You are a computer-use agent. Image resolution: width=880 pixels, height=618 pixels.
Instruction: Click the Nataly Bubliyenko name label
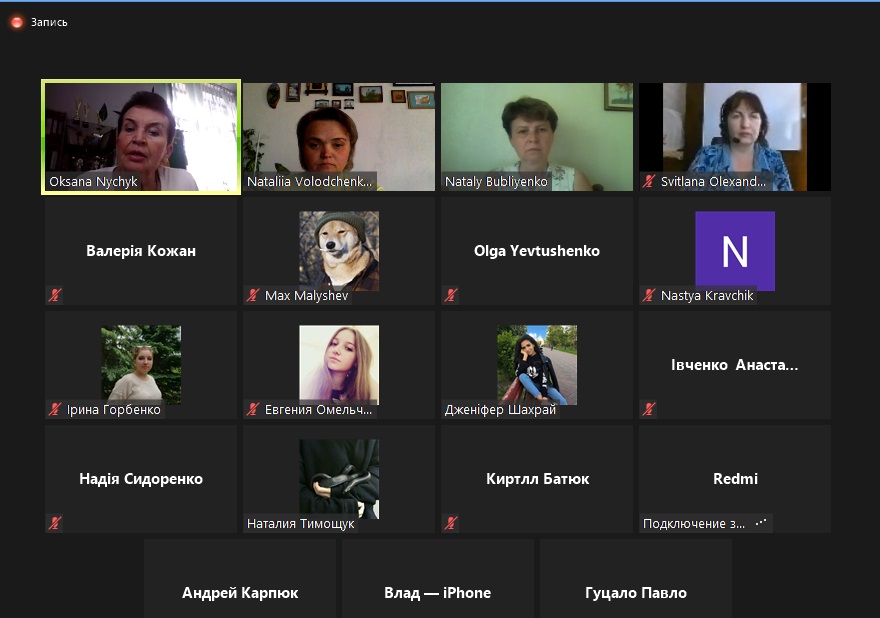[x=496, y=181]
